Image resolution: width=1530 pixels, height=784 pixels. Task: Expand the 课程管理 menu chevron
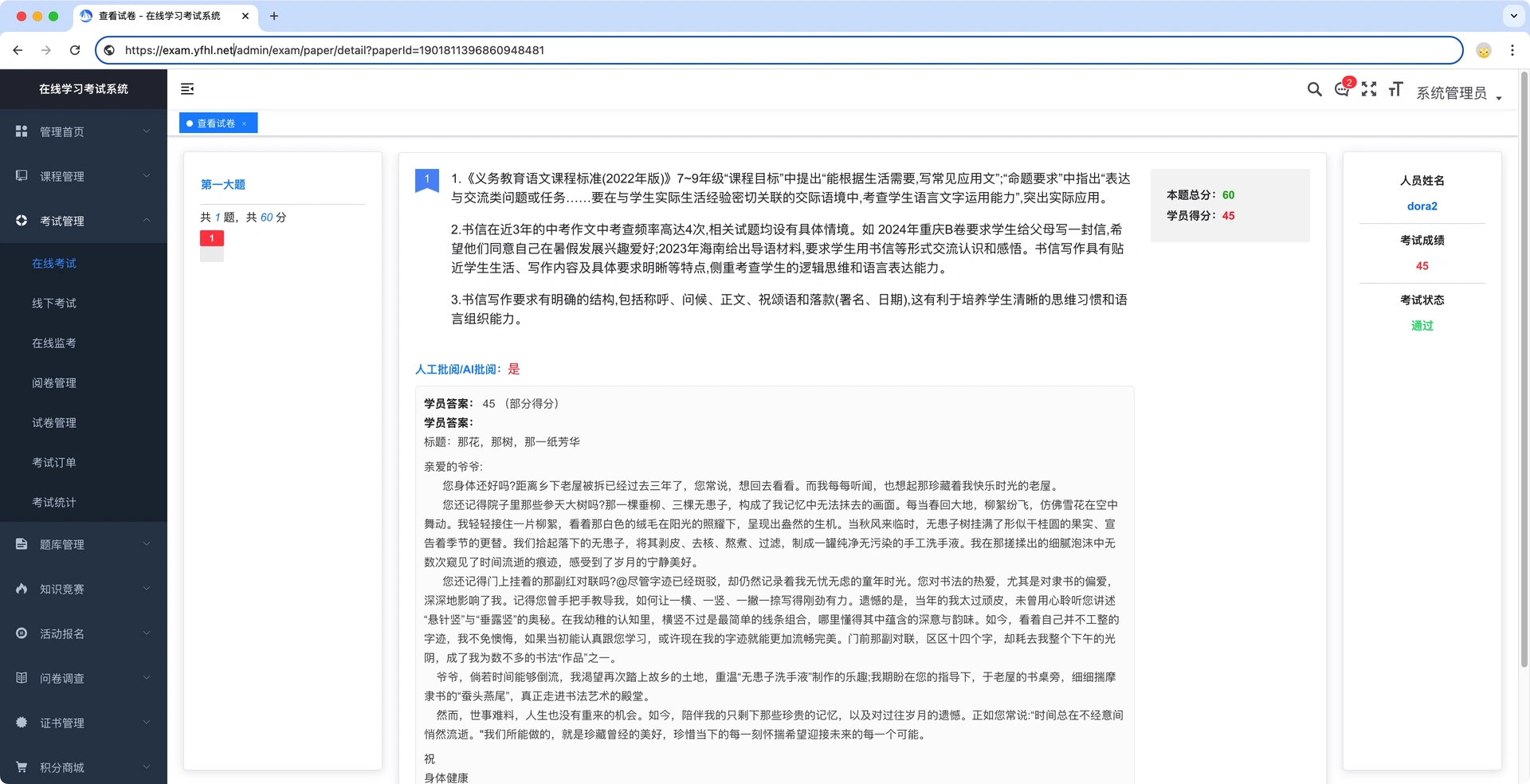pos(147,176)
